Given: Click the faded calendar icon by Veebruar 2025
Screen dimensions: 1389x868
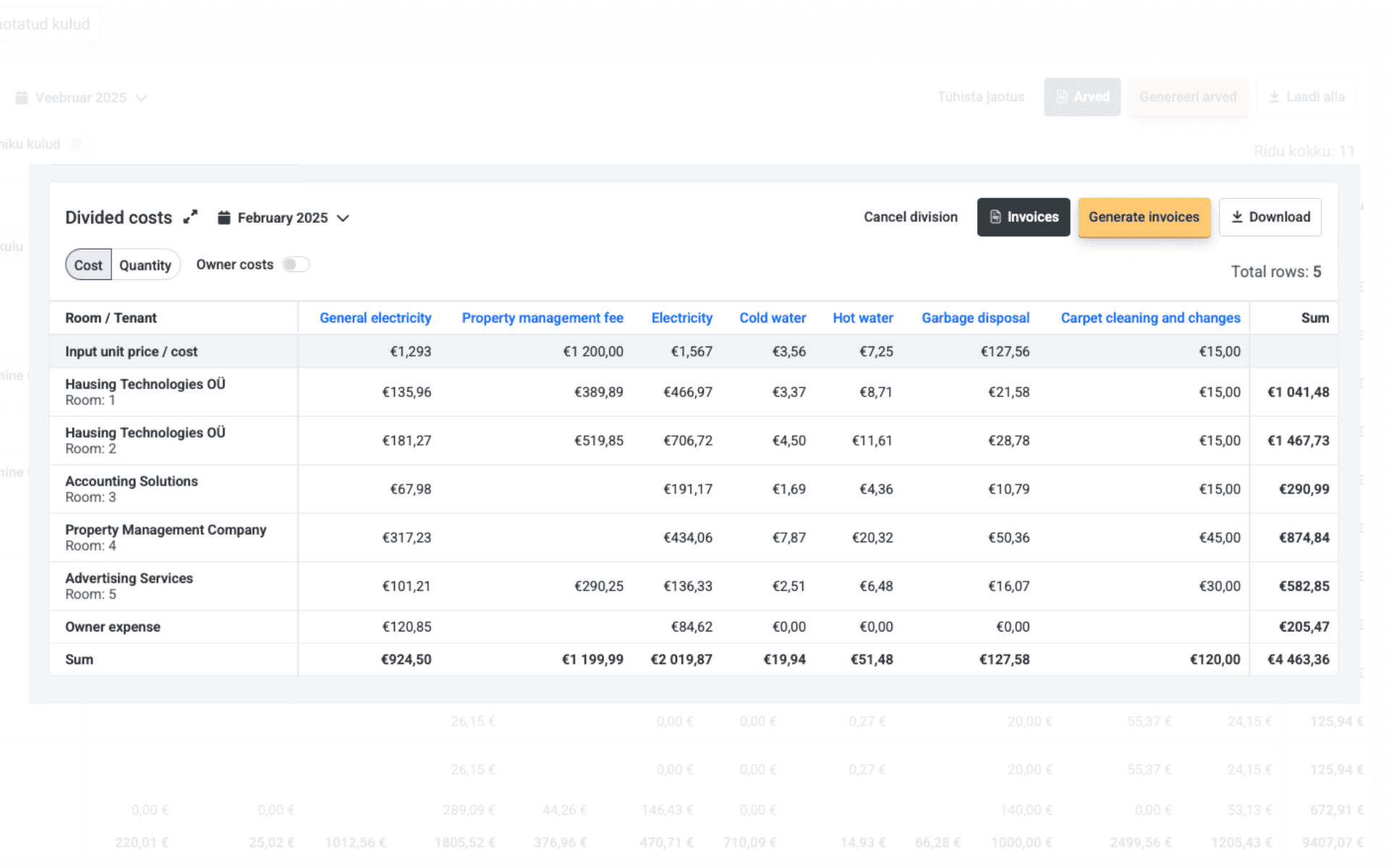Looking at the screenshot, I should pyautogui.click(x=22, y=98).
